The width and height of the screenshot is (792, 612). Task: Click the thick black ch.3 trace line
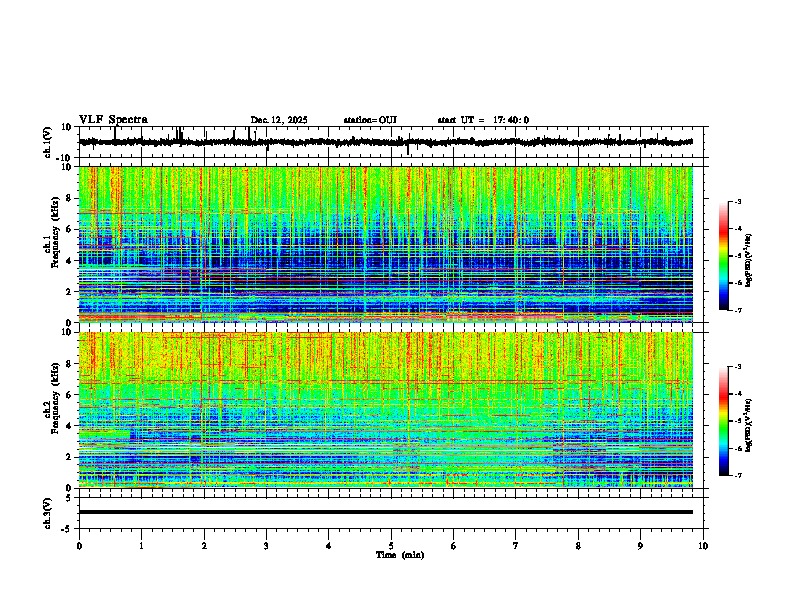pos(386,512)
